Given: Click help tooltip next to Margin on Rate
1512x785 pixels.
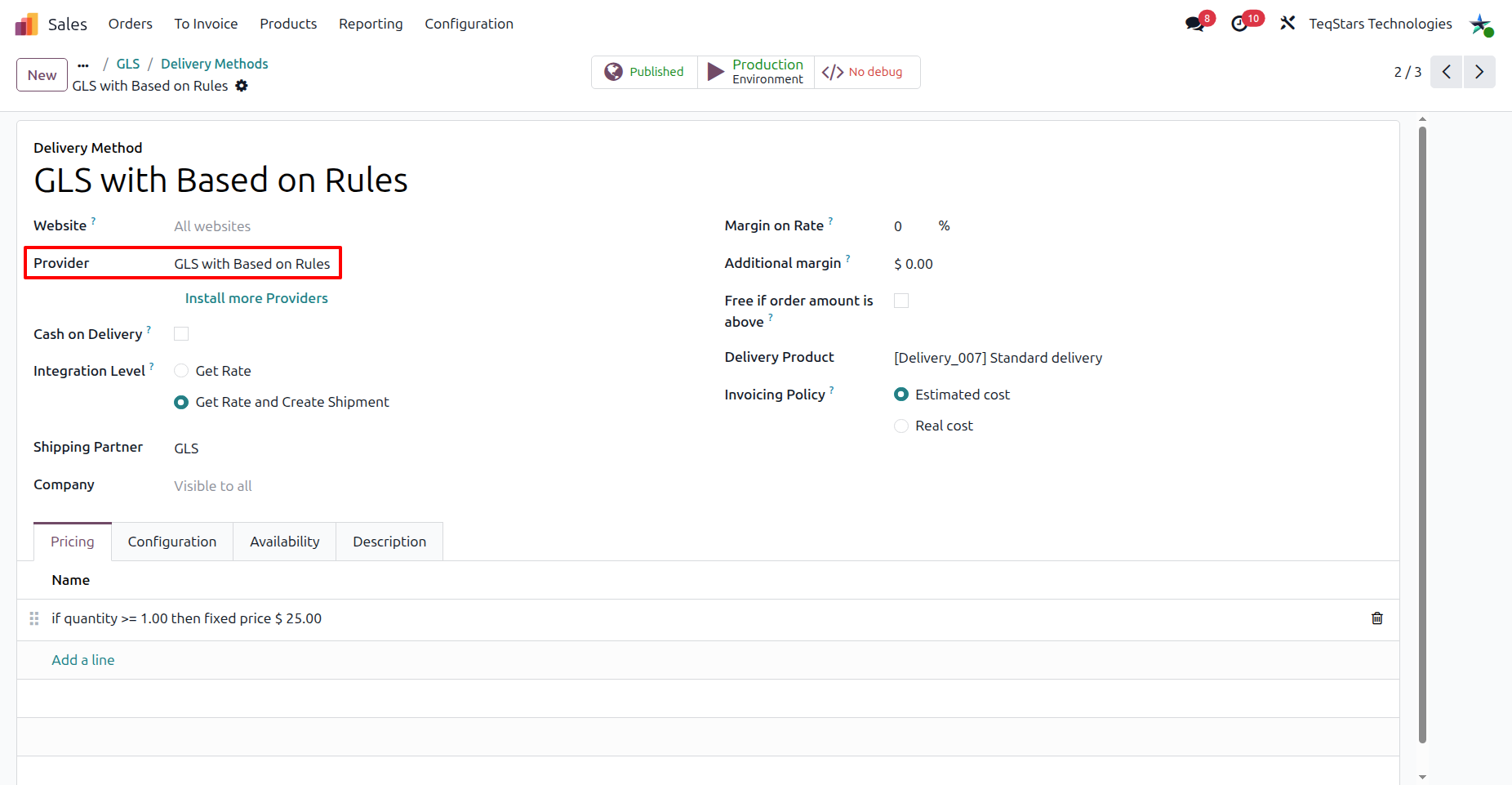Looking at the screenshot, I should [x=830, y=221].
